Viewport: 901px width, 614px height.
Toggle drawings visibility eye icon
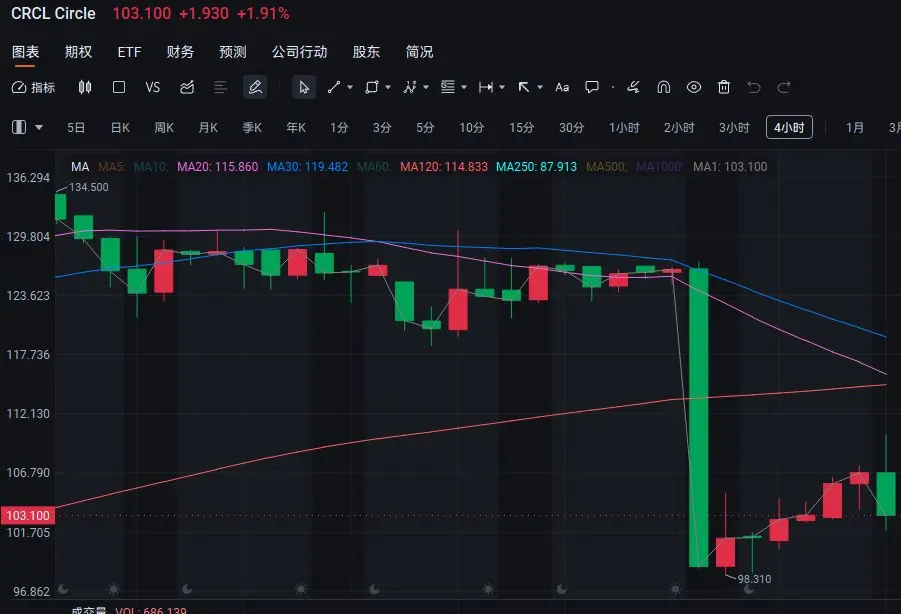point(694,87)
